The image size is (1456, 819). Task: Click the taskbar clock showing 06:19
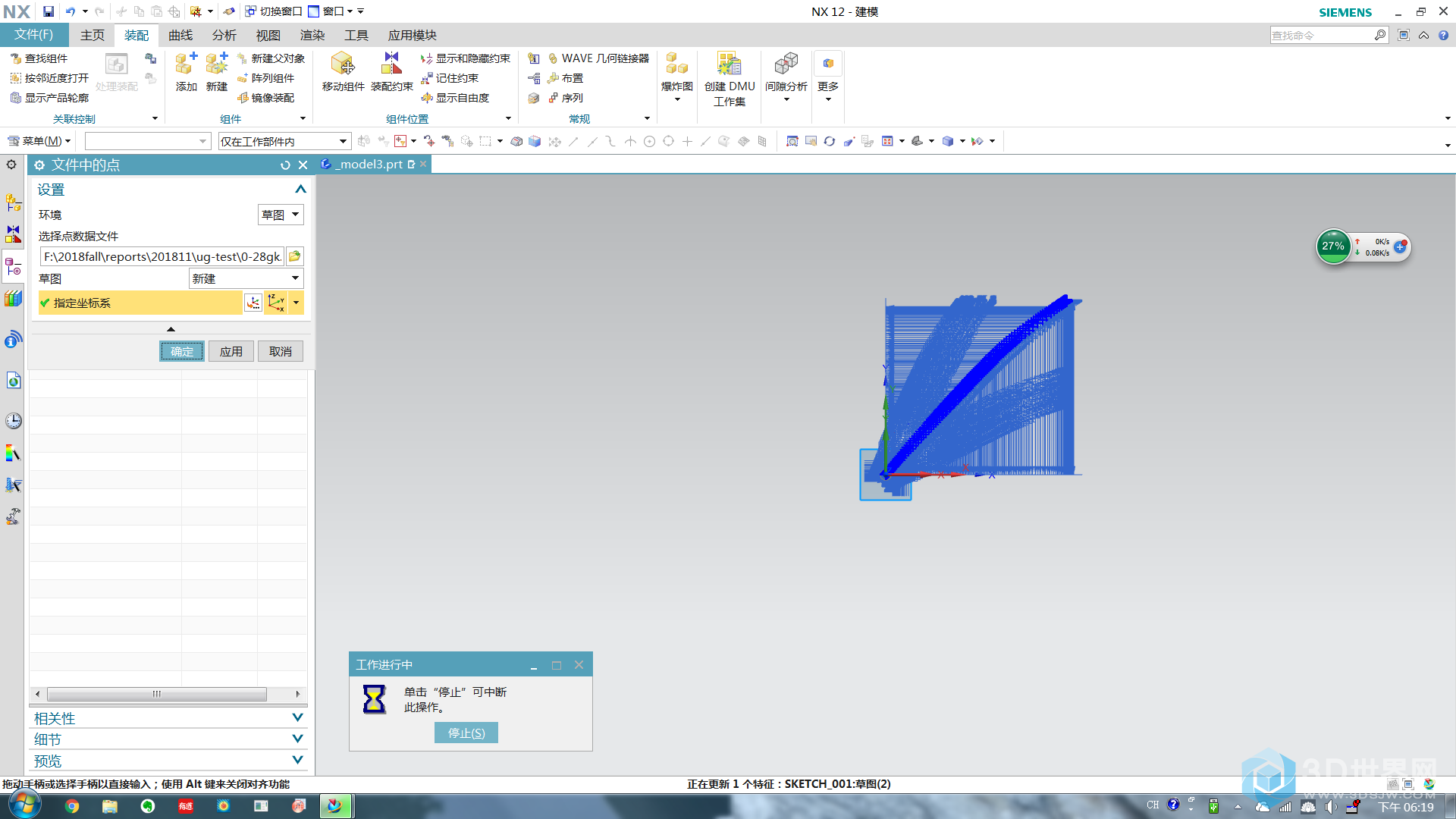pyautogui.click(x=1405, y=808)
